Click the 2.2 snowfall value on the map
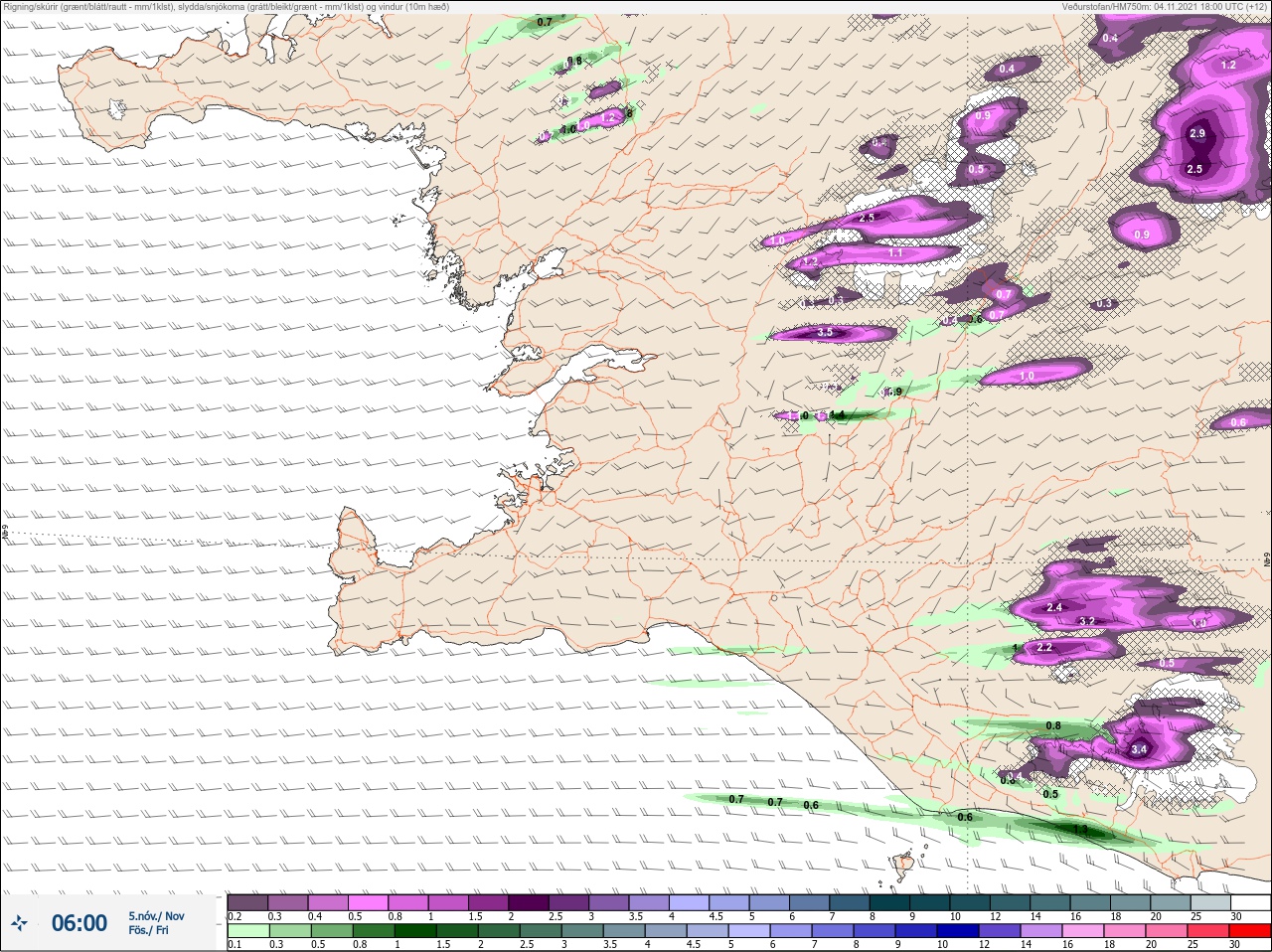This screenshot has width=1272, height=952. click(1044, 647)
